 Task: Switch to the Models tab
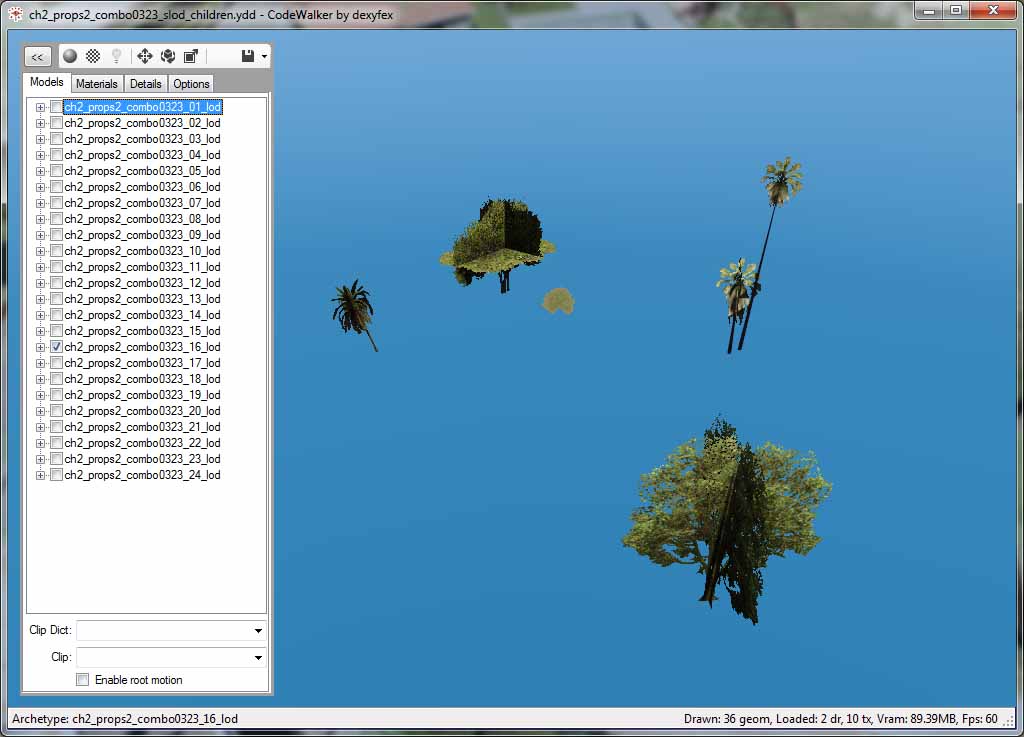click(46, 82)
